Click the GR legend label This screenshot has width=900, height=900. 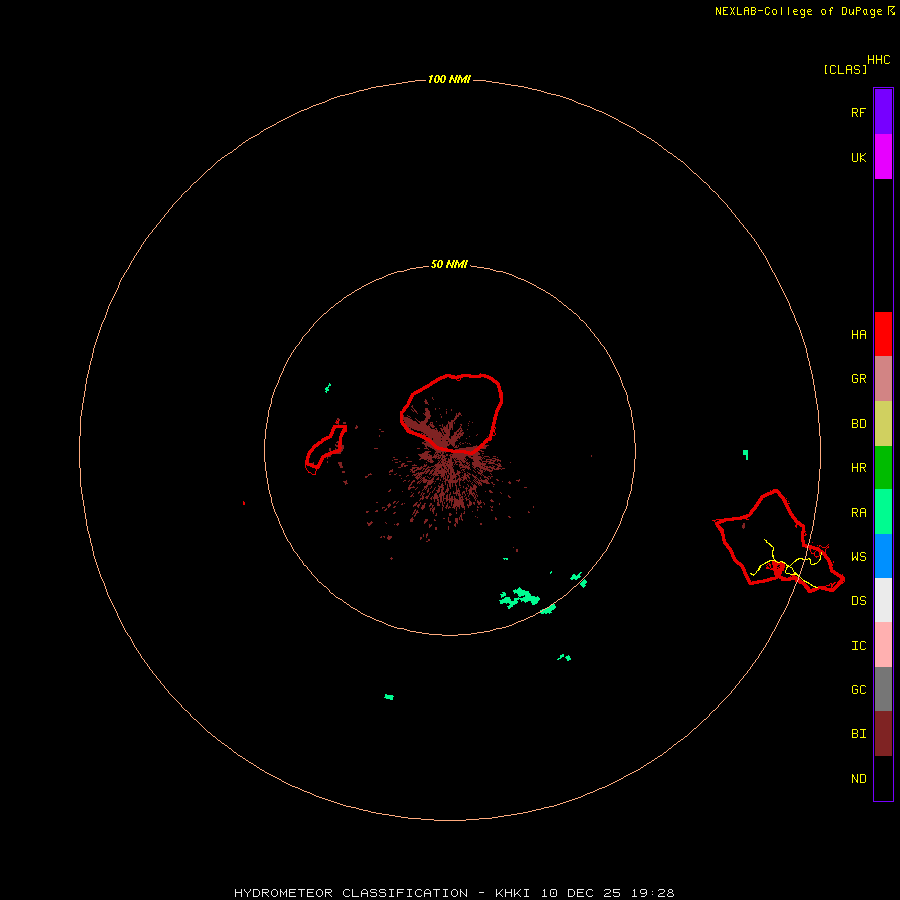point(858,379)
